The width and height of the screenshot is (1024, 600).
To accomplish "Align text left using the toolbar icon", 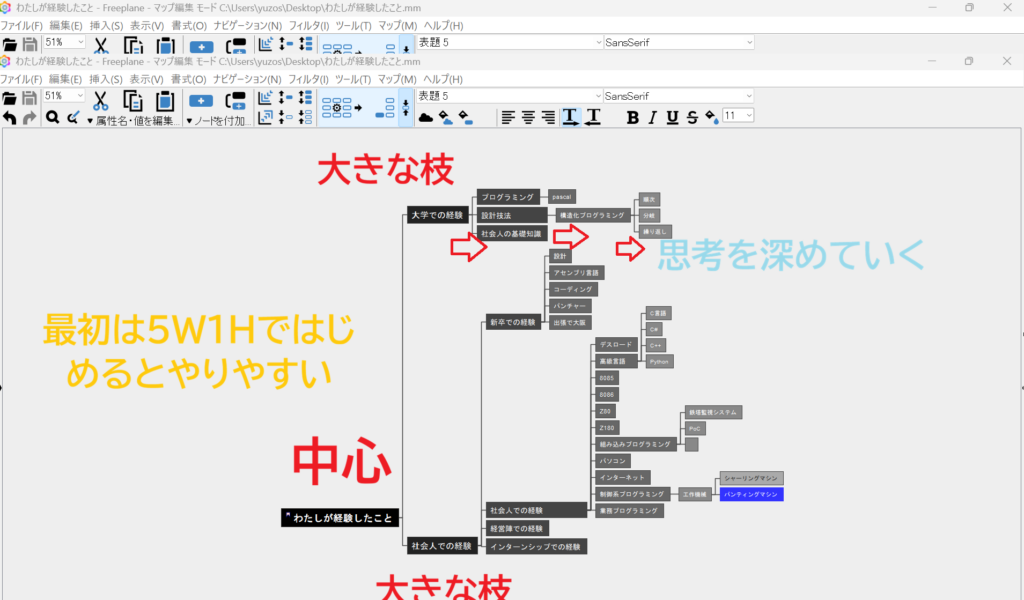I will point(508,117).
